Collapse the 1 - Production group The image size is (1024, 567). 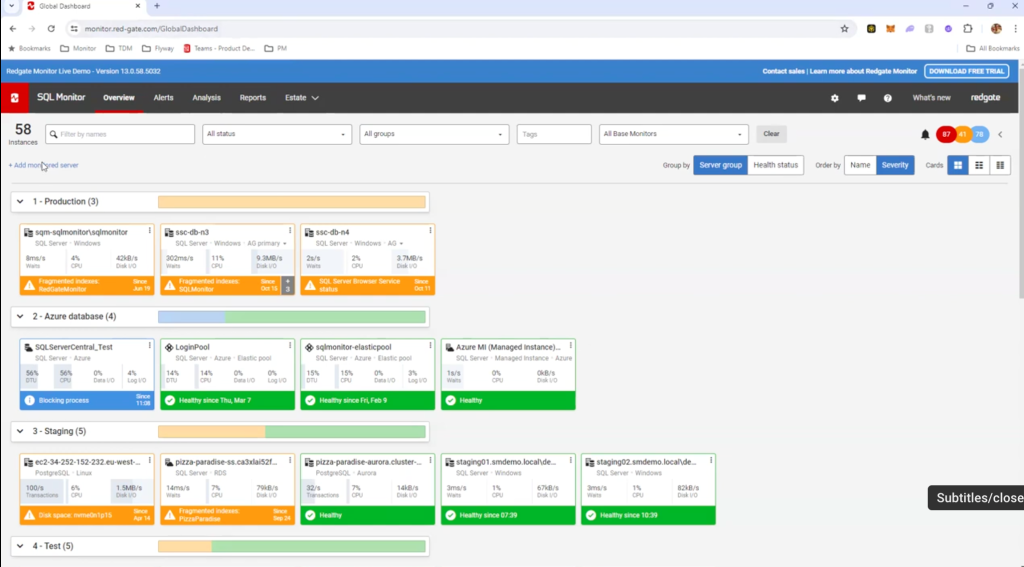tap(19, 202)
